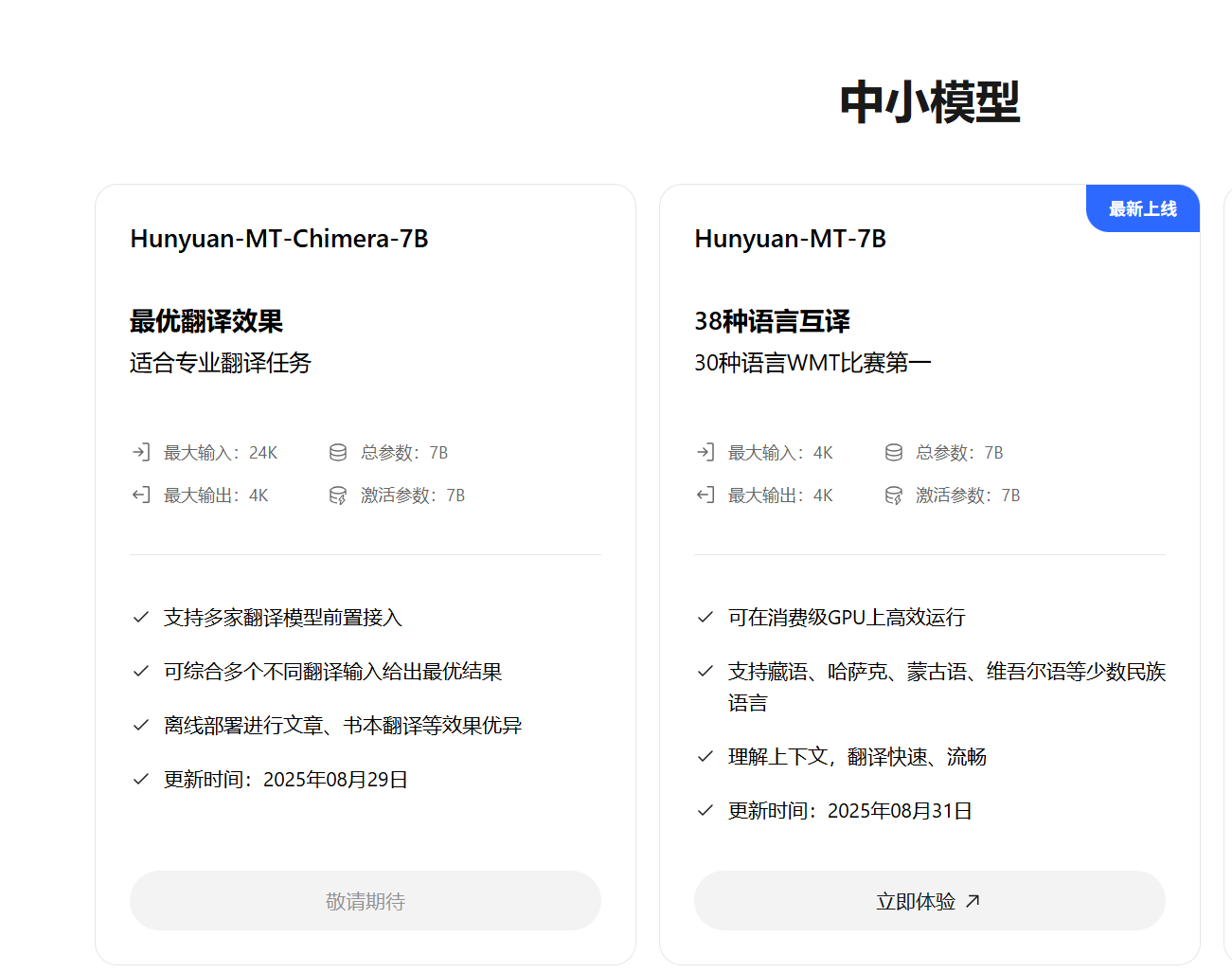Click the 可在消费级GPU上高效运行 feature line
Viewport: 1232px width, 973px height.
(847, 618)
